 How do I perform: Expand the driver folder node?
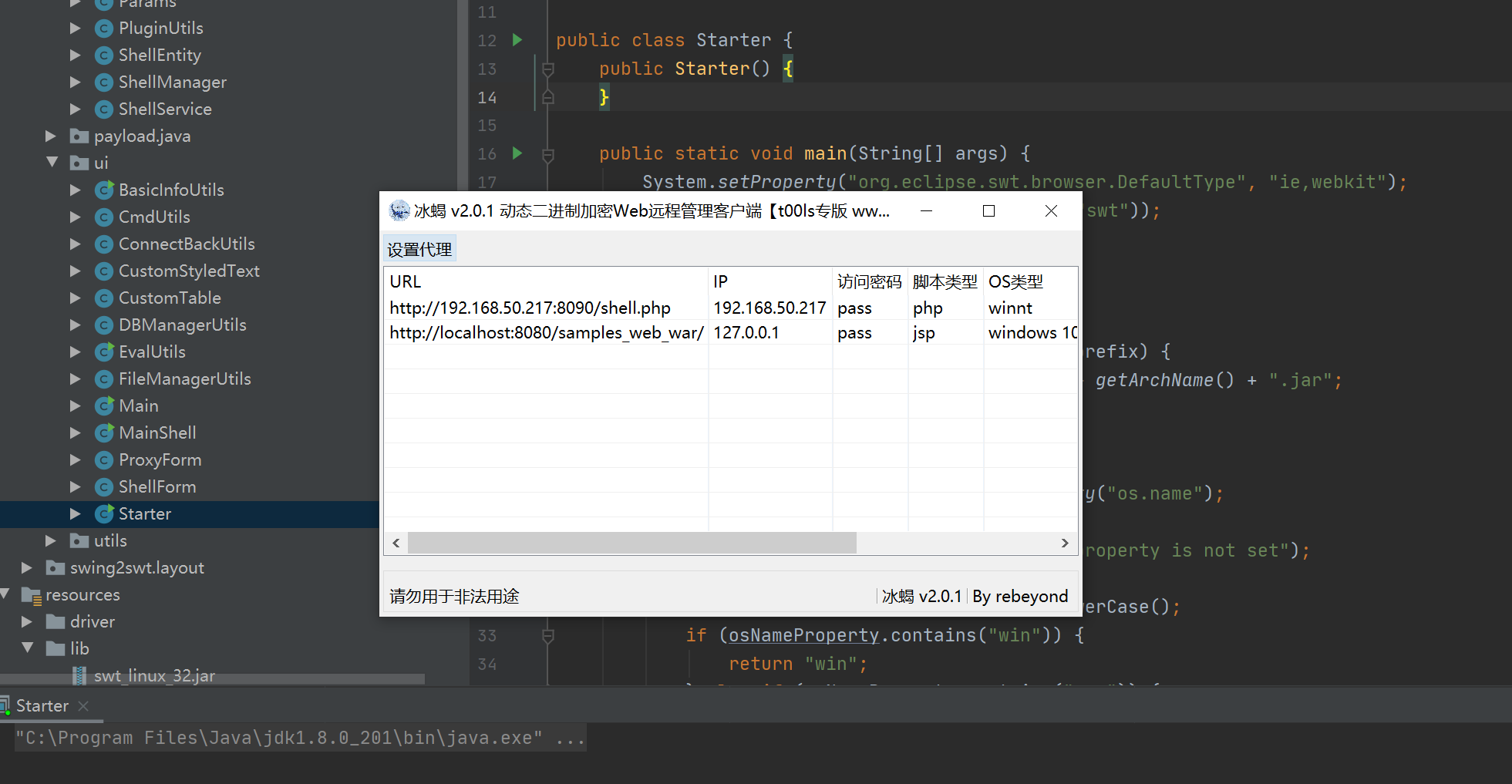[x=27, y=622]
